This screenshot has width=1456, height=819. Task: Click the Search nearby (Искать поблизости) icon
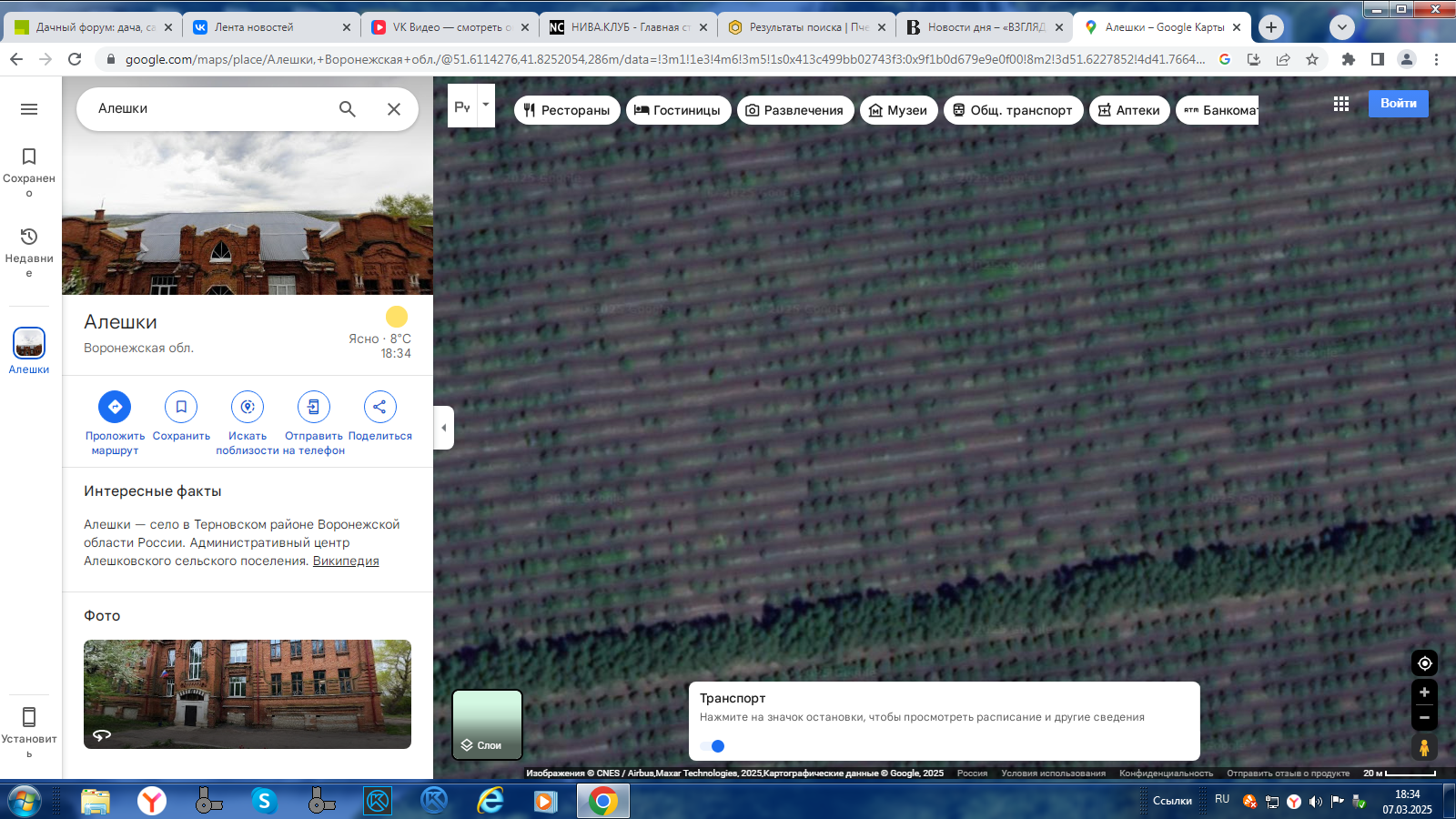pyautogui.click(x=248, y=407)
